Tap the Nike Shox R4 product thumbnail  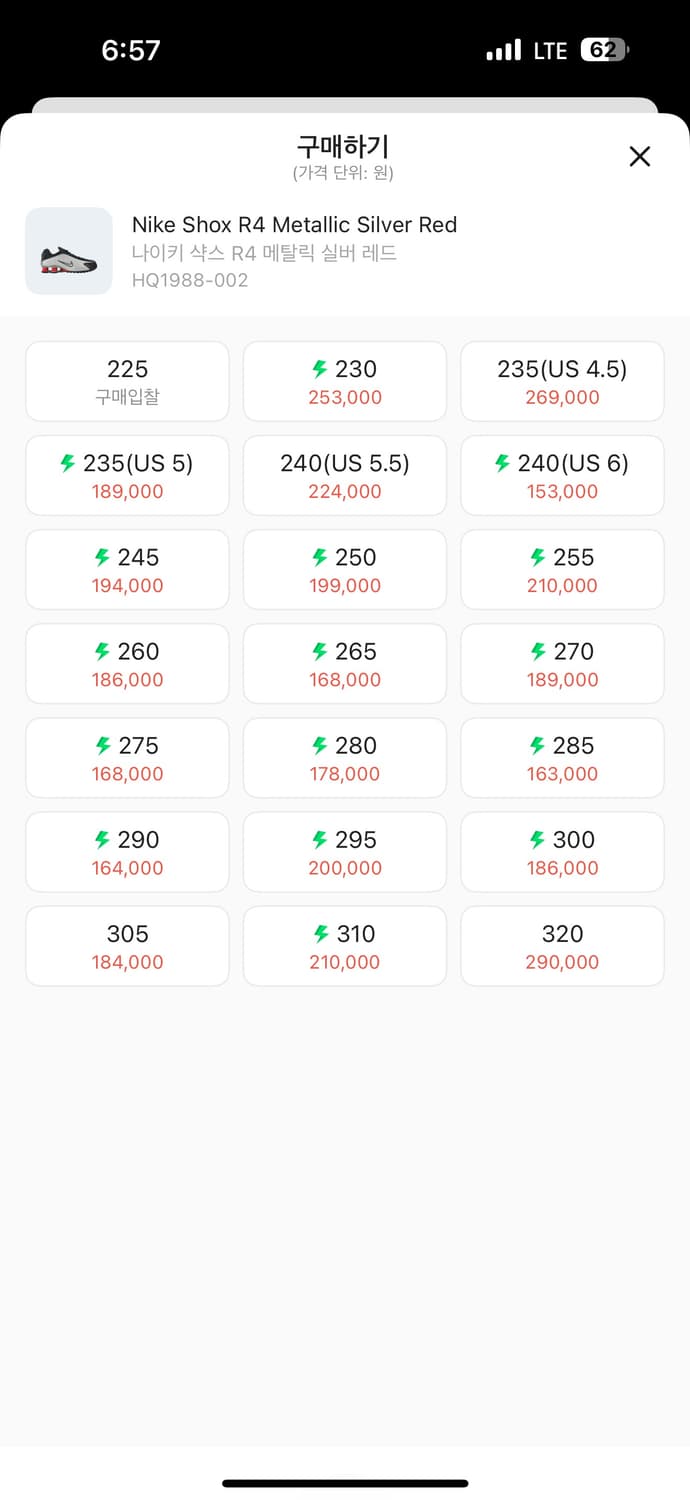pyautogui.click(x=69, y=251)
